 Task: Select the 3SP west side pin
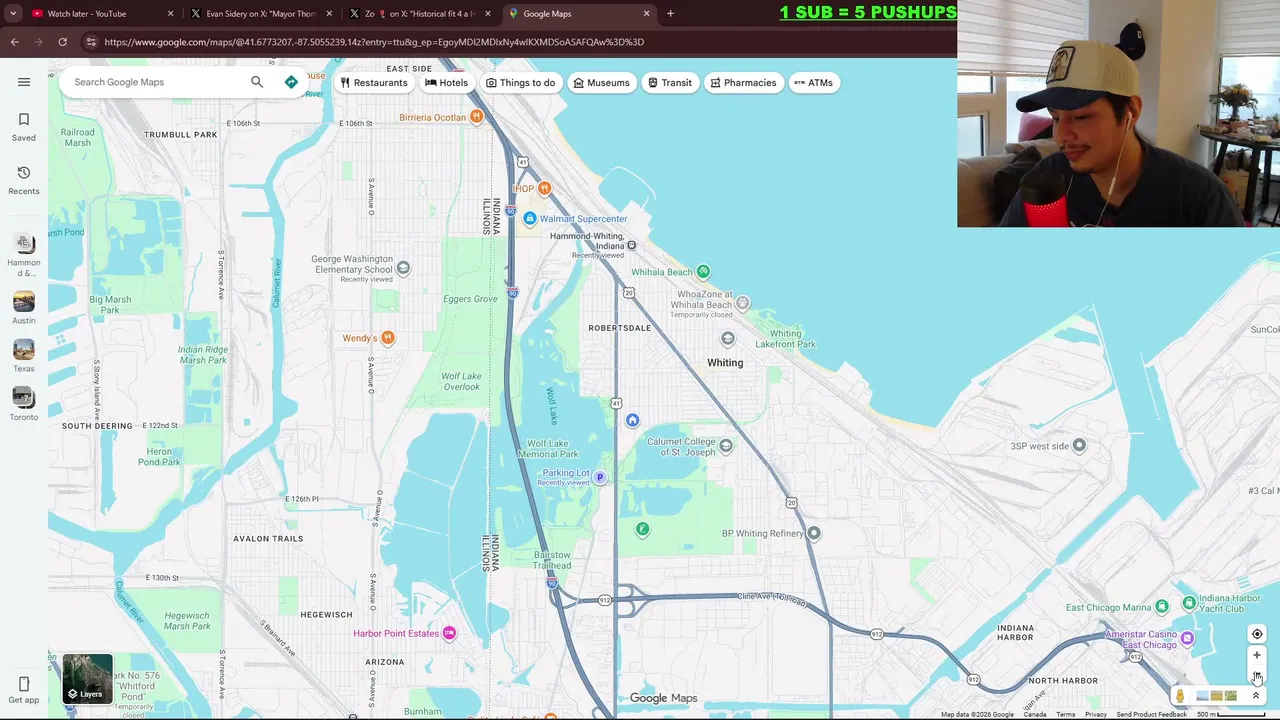1079,445
